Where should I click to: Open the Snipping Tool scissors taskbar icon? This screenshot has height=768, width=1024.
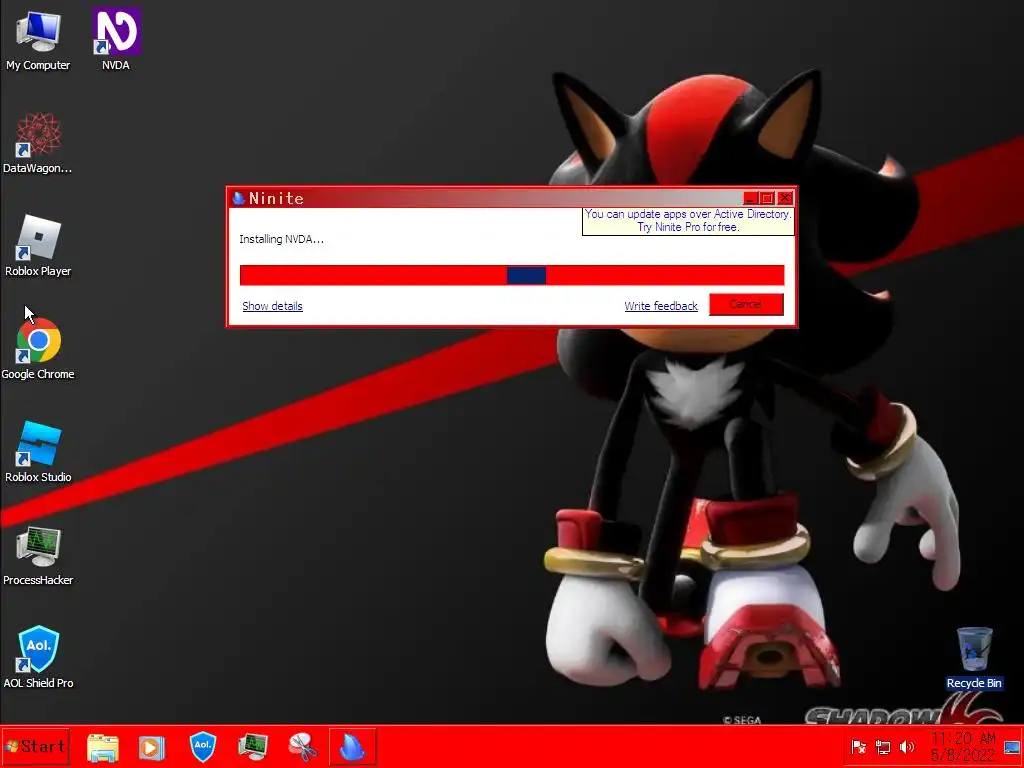pyautogui.click(x=303, y=747)
